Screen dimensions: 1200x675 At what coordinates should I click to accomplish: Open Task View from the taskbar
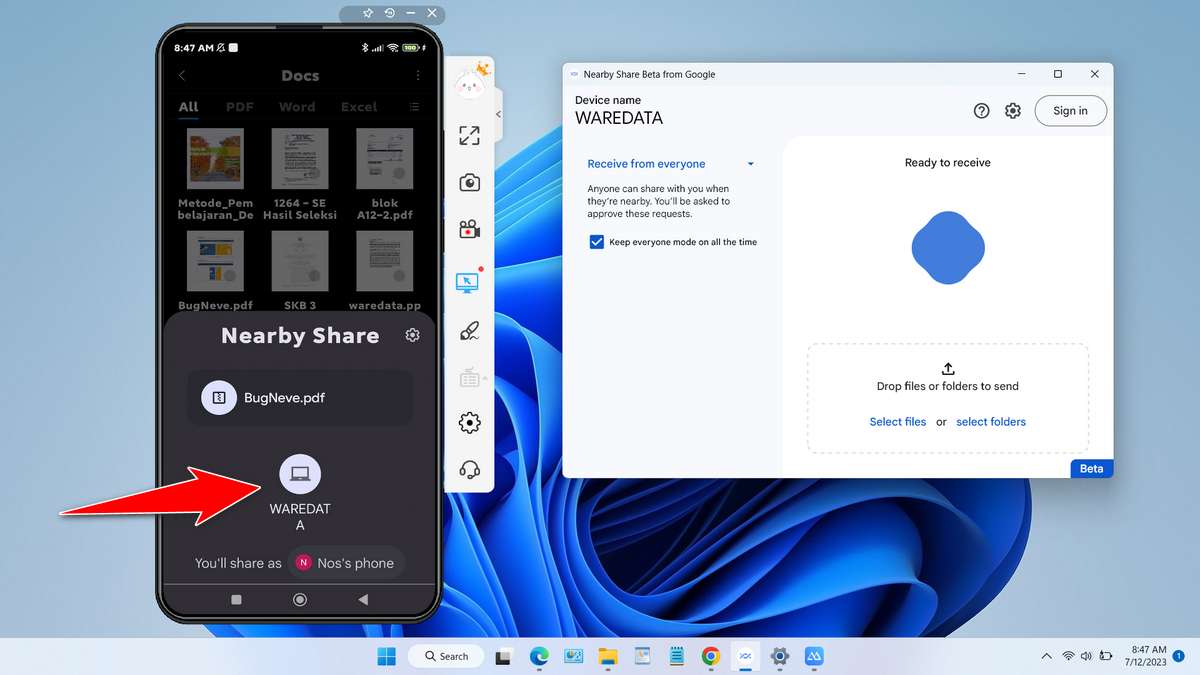(505, 656)
